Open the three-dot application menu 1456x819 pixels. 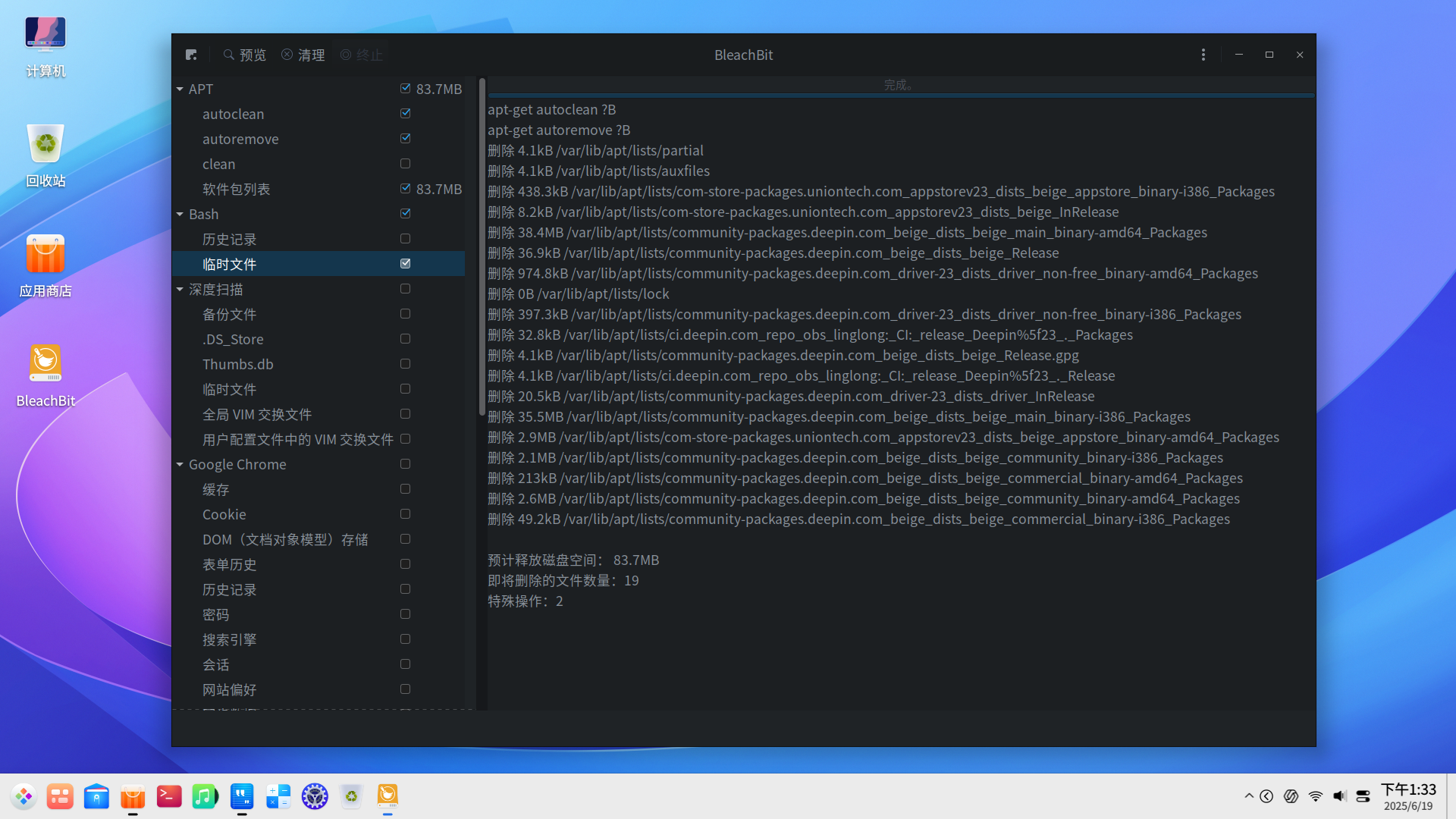[1203, 55]
